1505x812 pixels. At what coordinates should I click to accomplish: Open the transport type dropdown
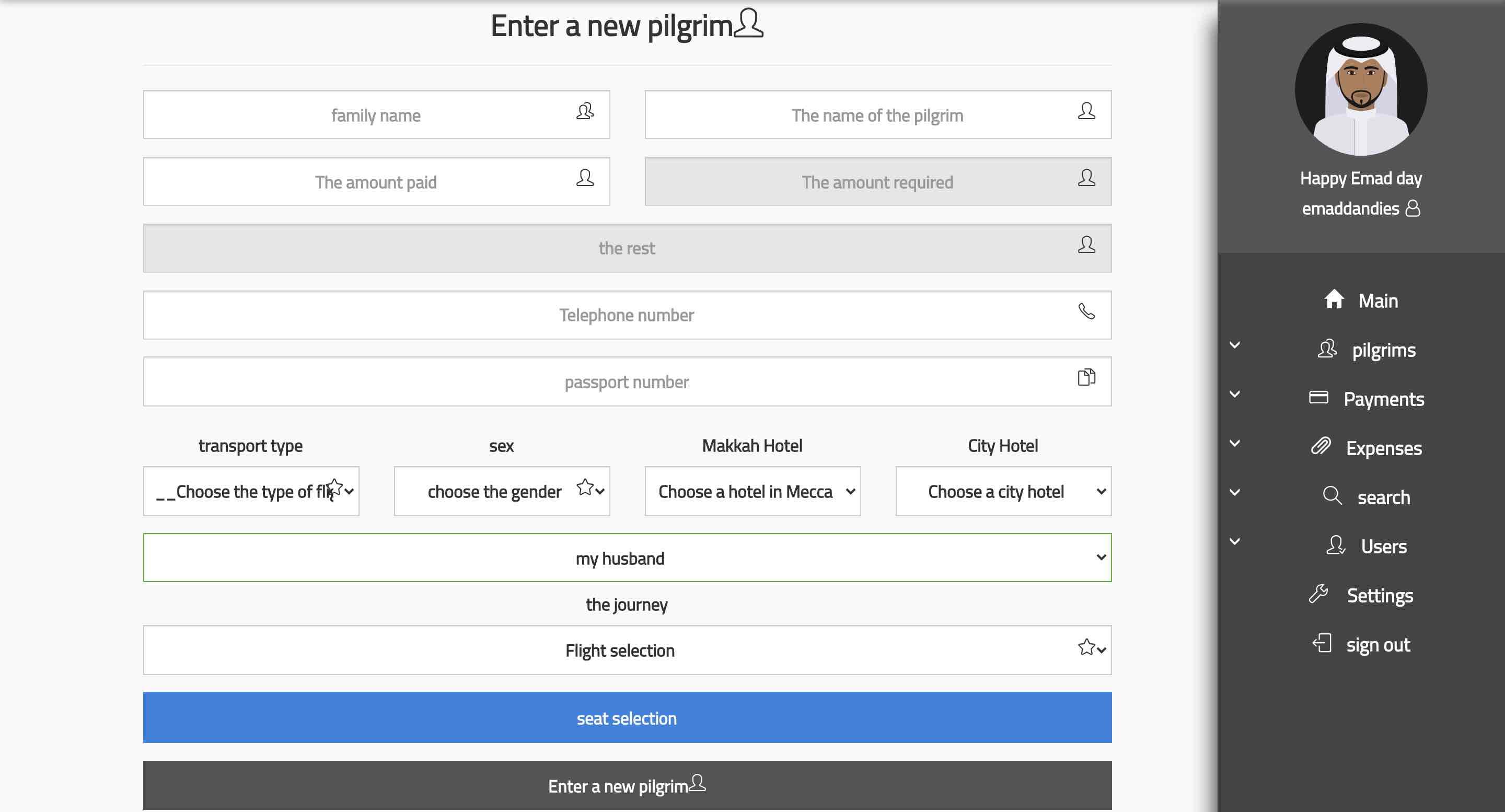[251, 491]
